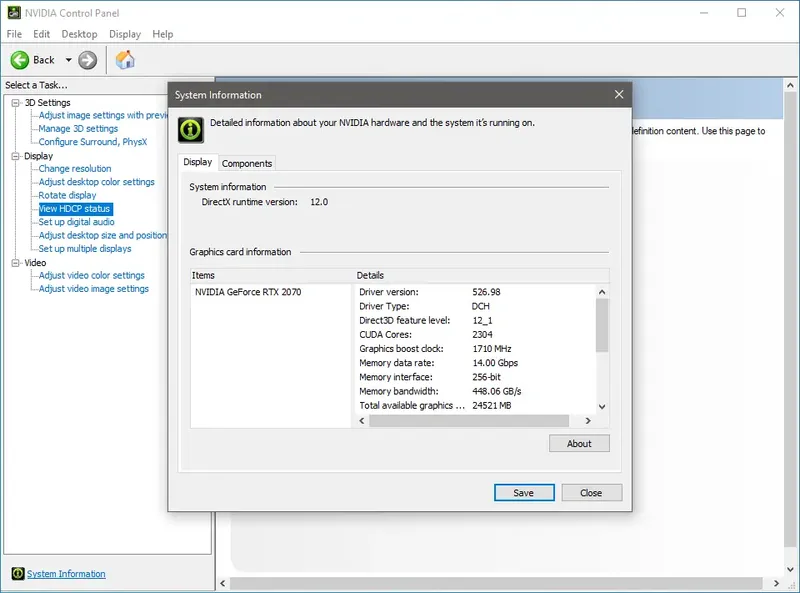Collapse the 3D Settings tree node
The height and width of the screenshot is (593, 800).
click(x=16, y=103)
